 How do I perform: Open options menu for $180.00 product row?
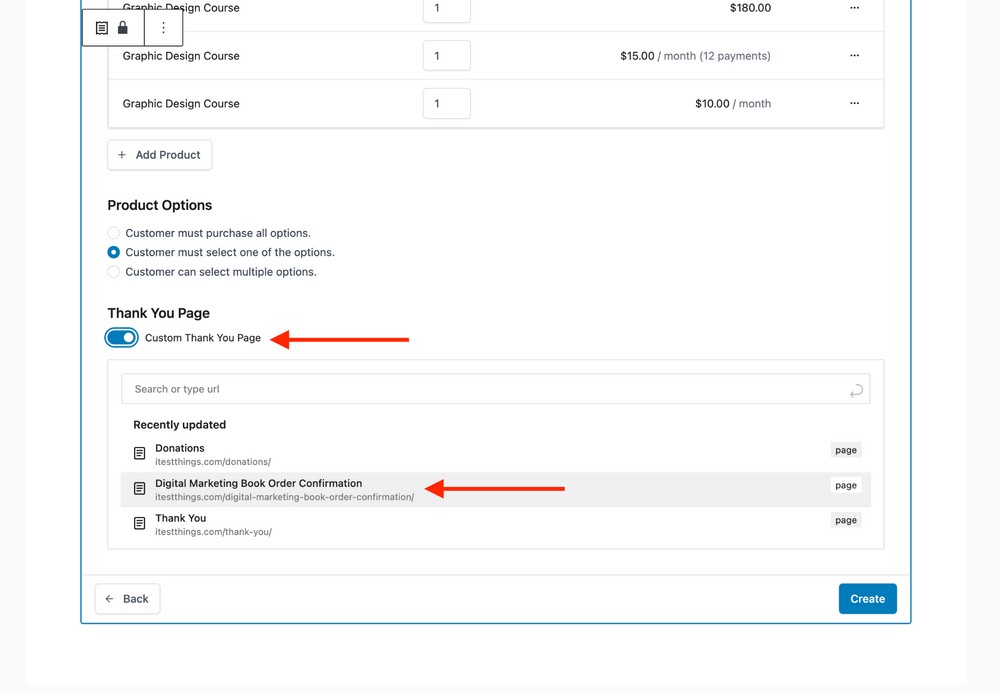tap(854, 8)
